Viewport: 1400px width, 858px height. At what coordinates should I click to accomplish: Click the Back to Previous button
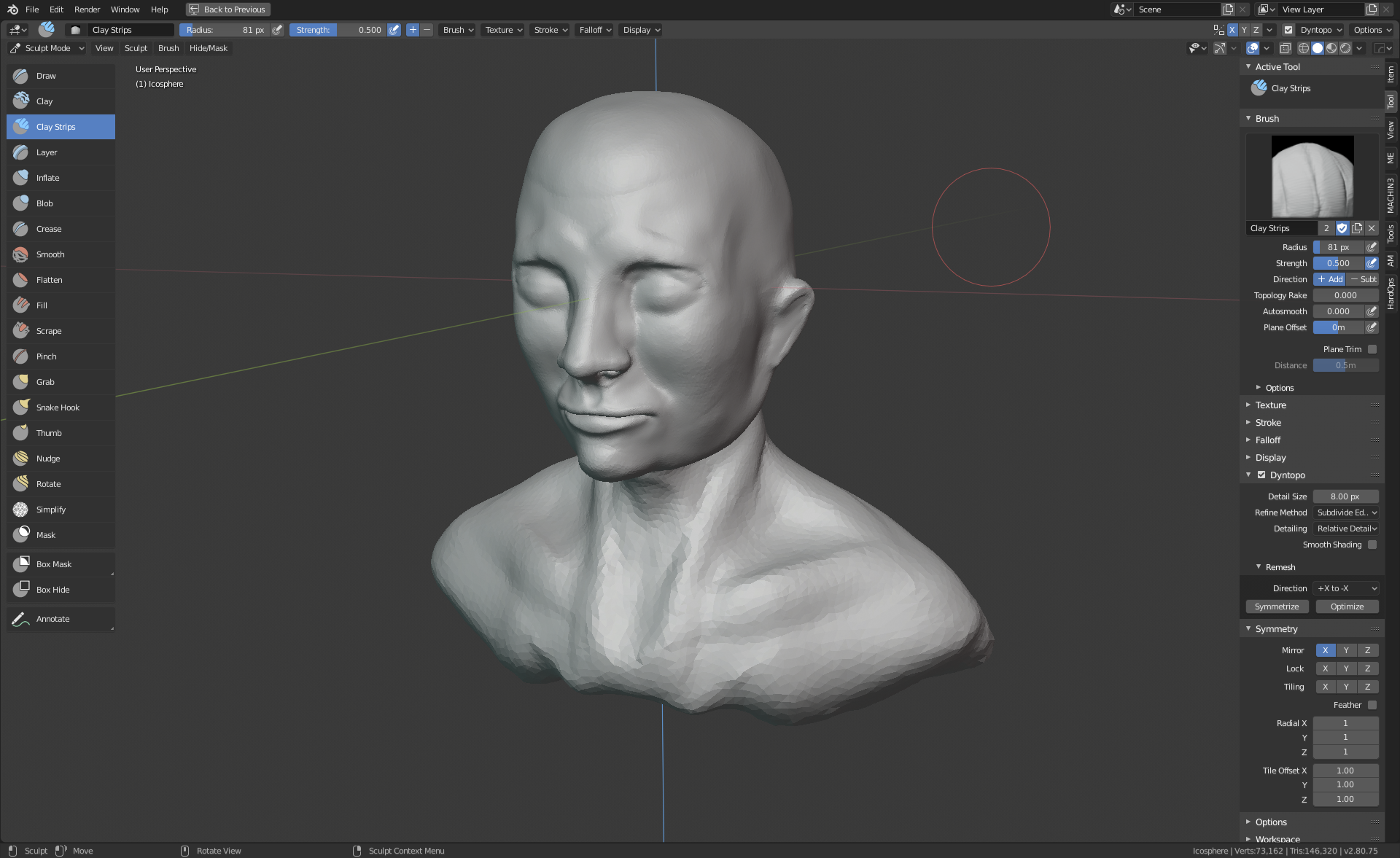point(227,9)
